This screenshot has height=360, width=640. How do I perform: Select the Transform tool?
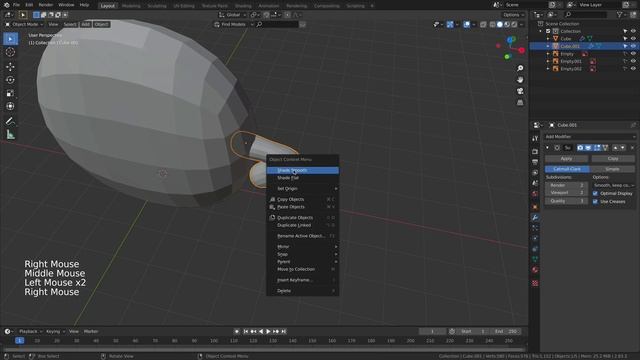pyautogui.click(x=10, y=106)
